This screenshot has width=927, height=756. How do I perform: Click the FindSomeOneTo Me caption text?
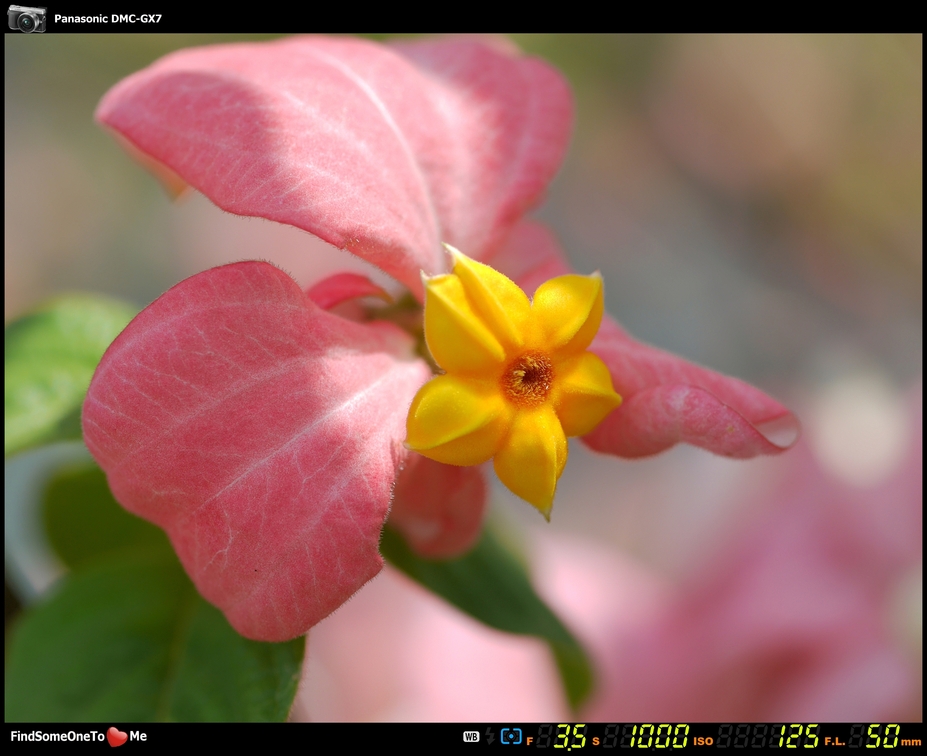coord(79,736)
